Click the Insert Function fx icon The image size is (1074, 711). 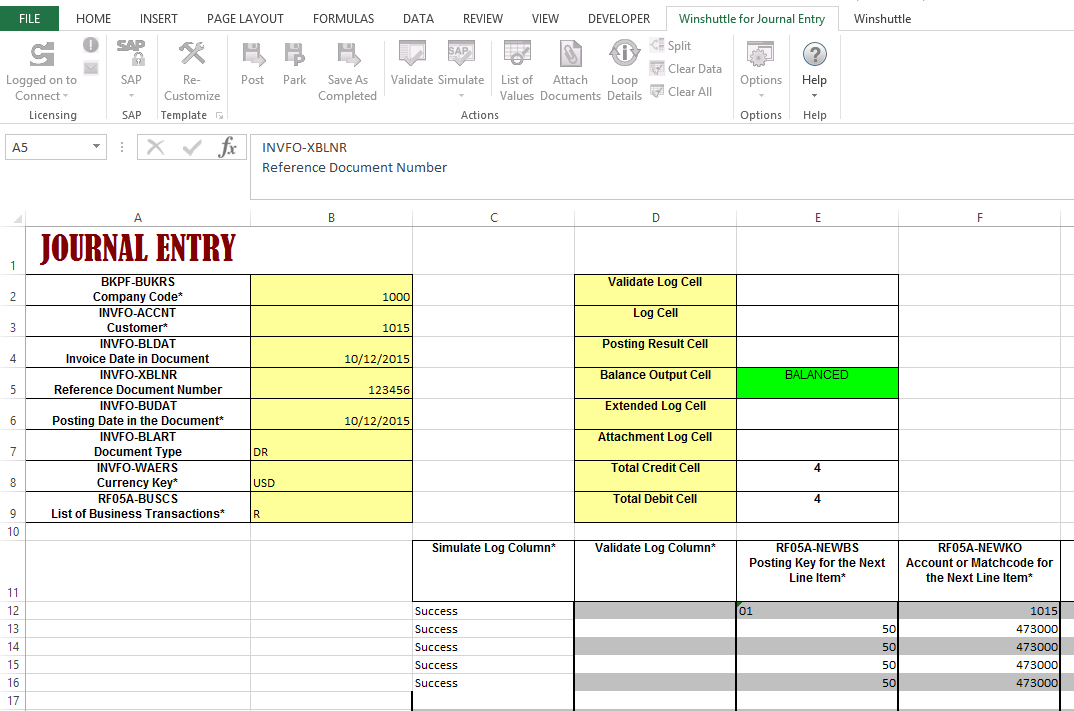pos(227,147)
